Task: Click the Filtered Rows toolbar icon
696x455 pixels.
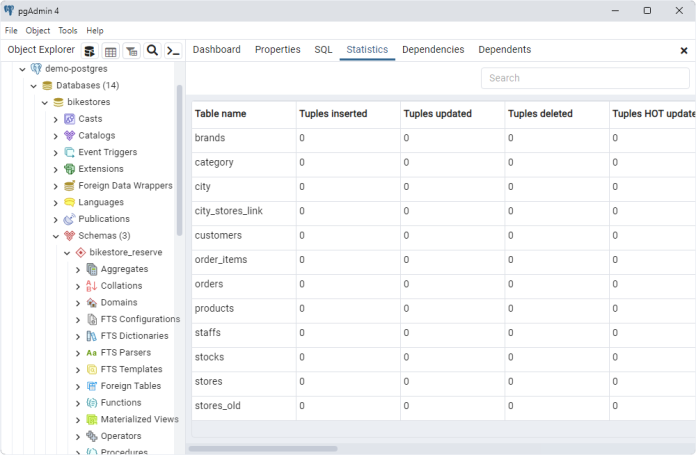Action: (132, 50)
